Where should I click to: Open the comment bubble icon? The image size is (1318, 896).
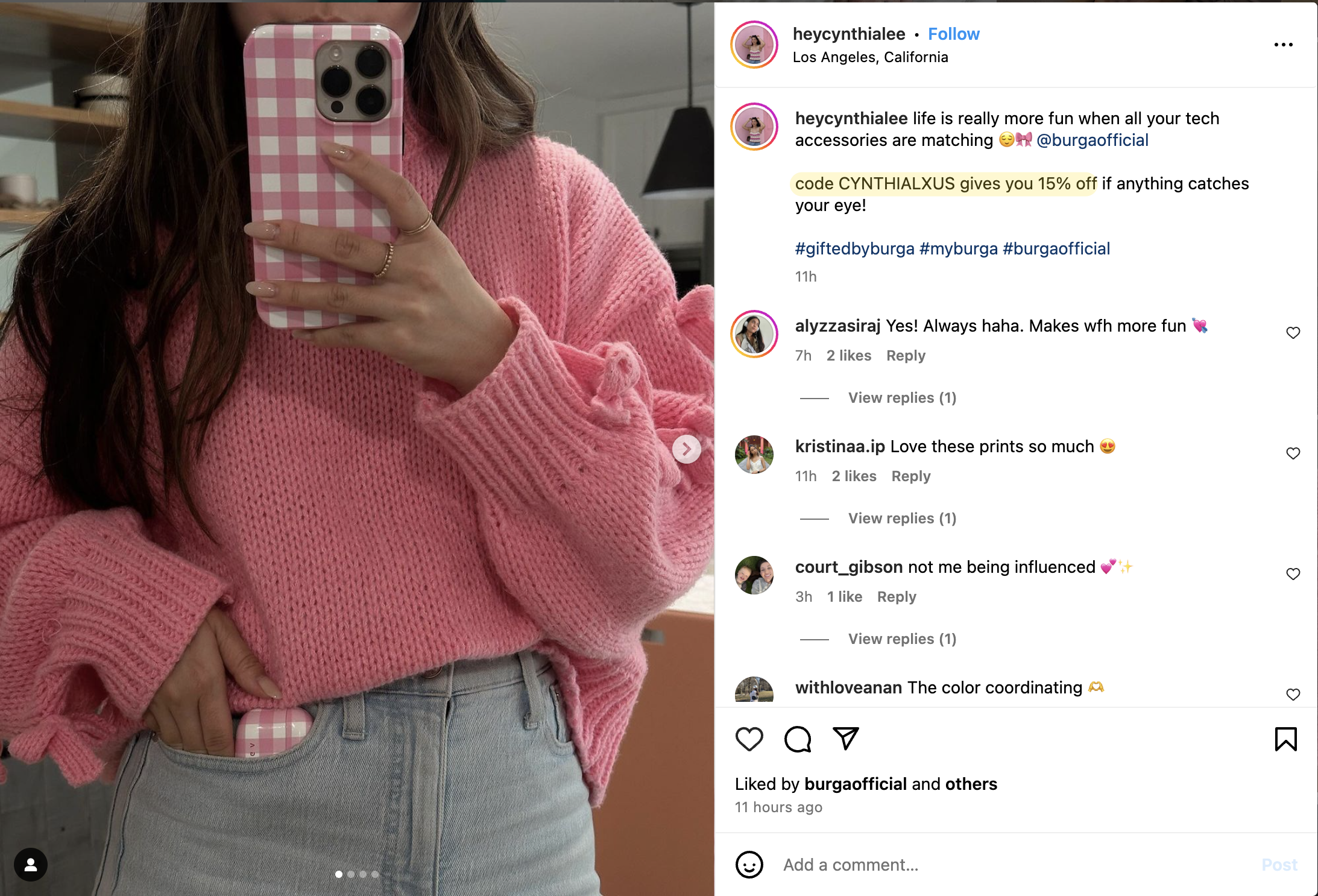pyautogui.click(x=798, y=739)
